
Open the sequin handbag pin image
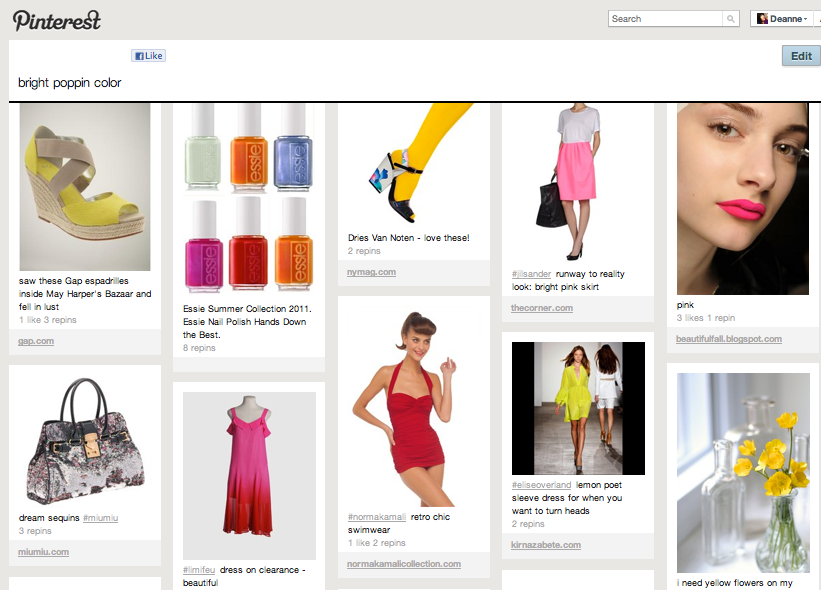[x=85, y=441]
